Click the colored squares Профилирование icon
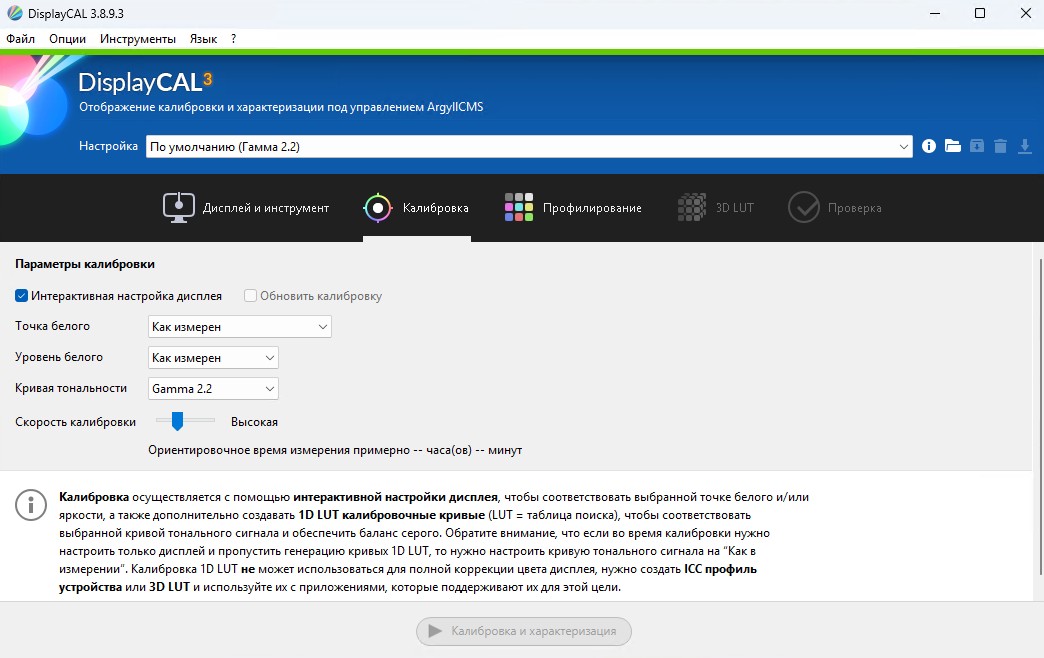The width and height of the screenshot is (1044, 658). tap(519, 207)
